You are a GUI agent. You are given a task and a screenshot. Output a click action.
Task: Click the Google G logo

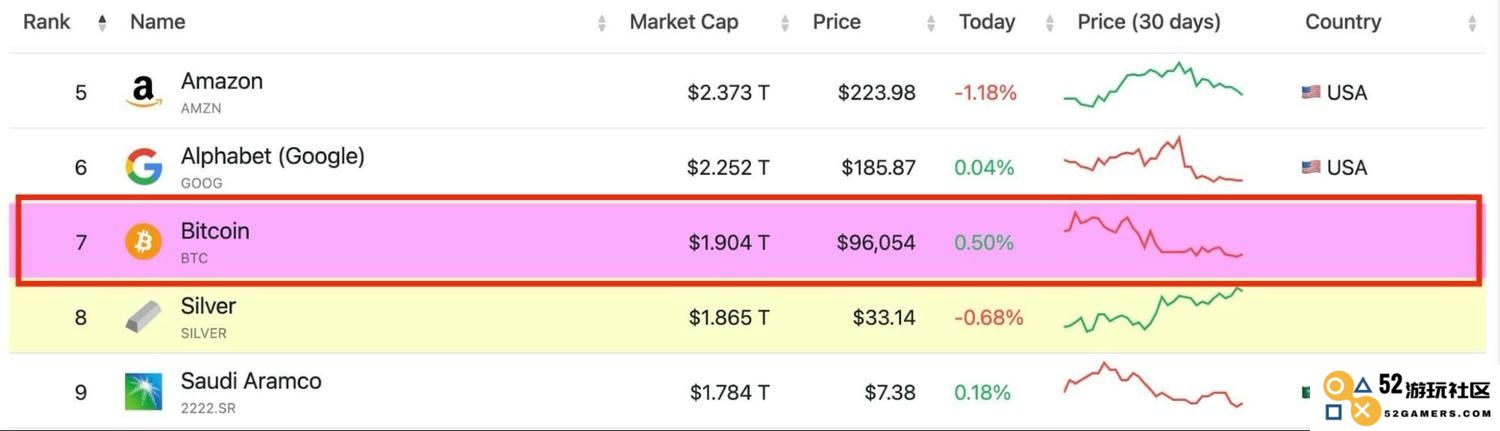(143, 167)
